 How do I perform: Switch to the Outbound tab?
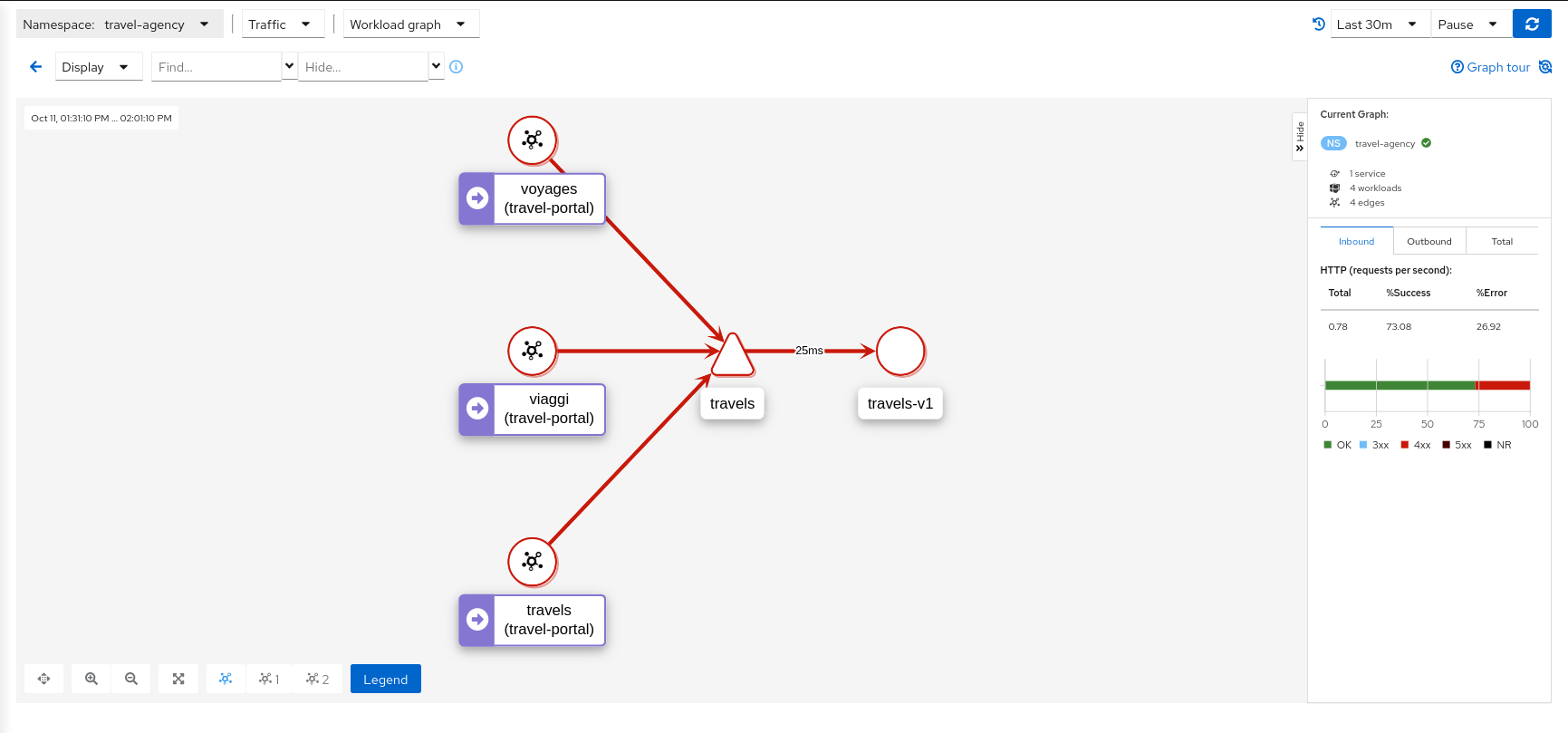coord(1429,241)
